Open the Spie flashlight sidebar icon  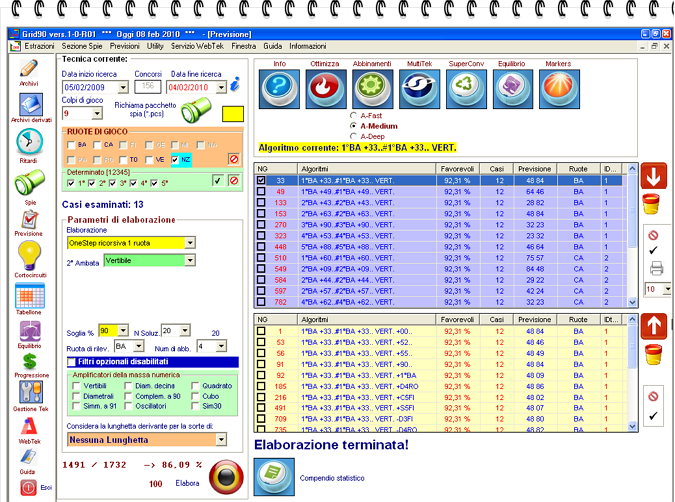29,183
